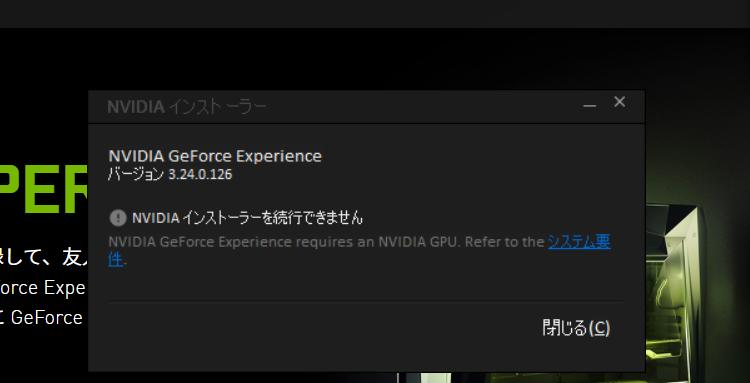
Task: Click the NVIDIA インストーラー title bar text
Action: 187,107
